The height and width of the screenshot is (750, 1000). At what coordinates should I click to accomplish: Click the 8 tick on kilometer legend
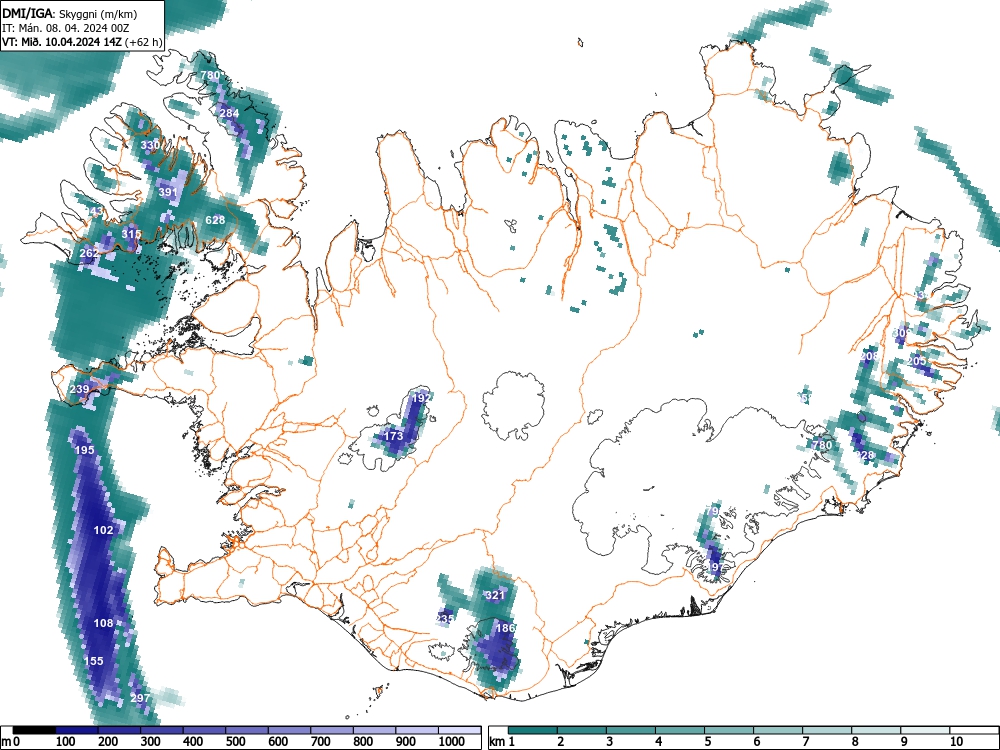[x=855, y=742]
